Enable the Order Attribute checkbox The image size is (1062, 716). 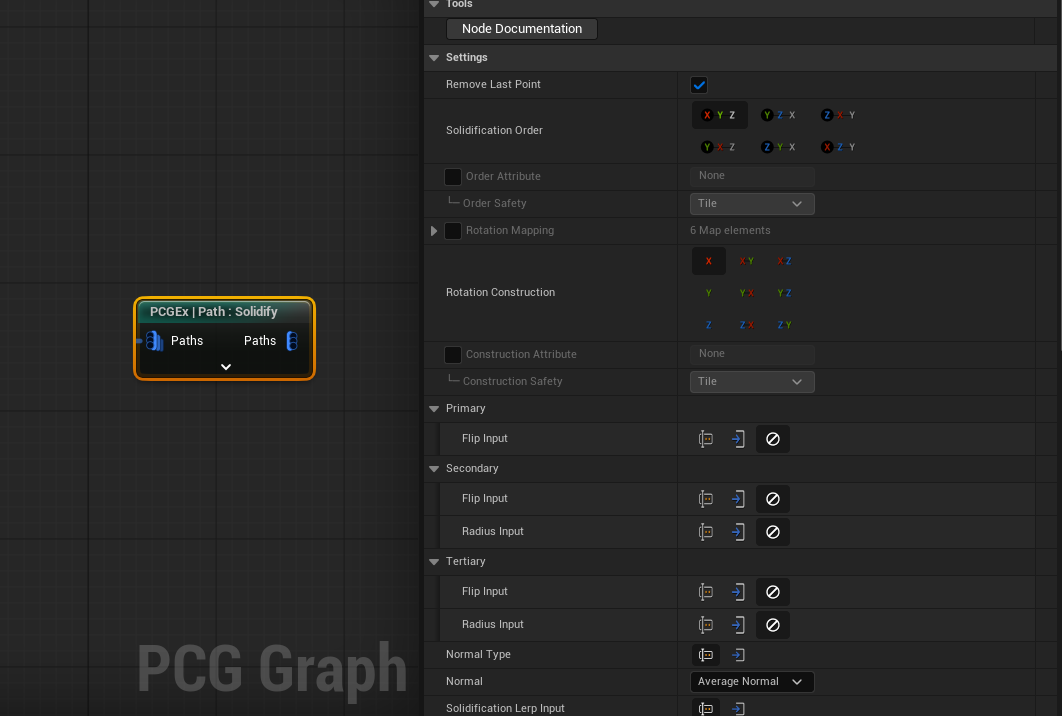(x=453, y=177)
